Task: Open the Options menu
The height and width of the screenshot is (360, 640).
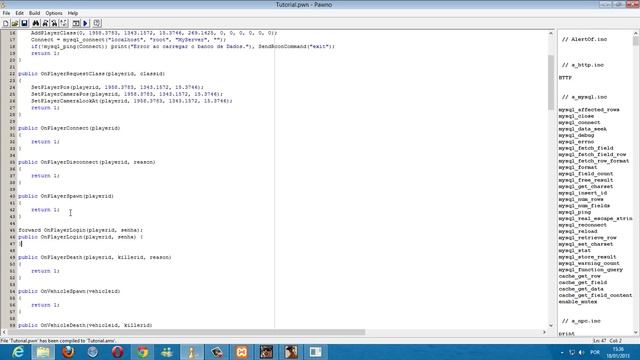Action: click(54, 13)
